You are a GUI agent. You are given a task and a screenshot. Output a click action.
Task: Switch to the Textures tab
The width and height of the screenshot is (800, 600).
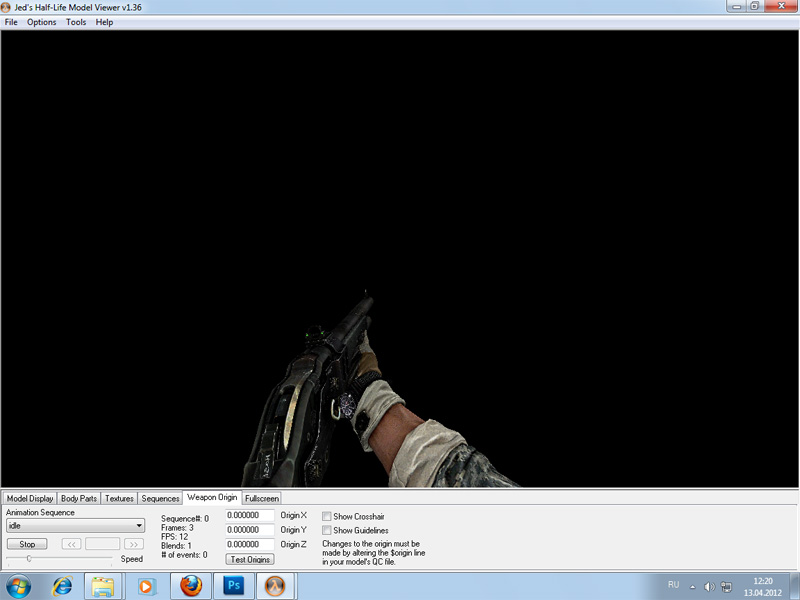tap(119, 498)
